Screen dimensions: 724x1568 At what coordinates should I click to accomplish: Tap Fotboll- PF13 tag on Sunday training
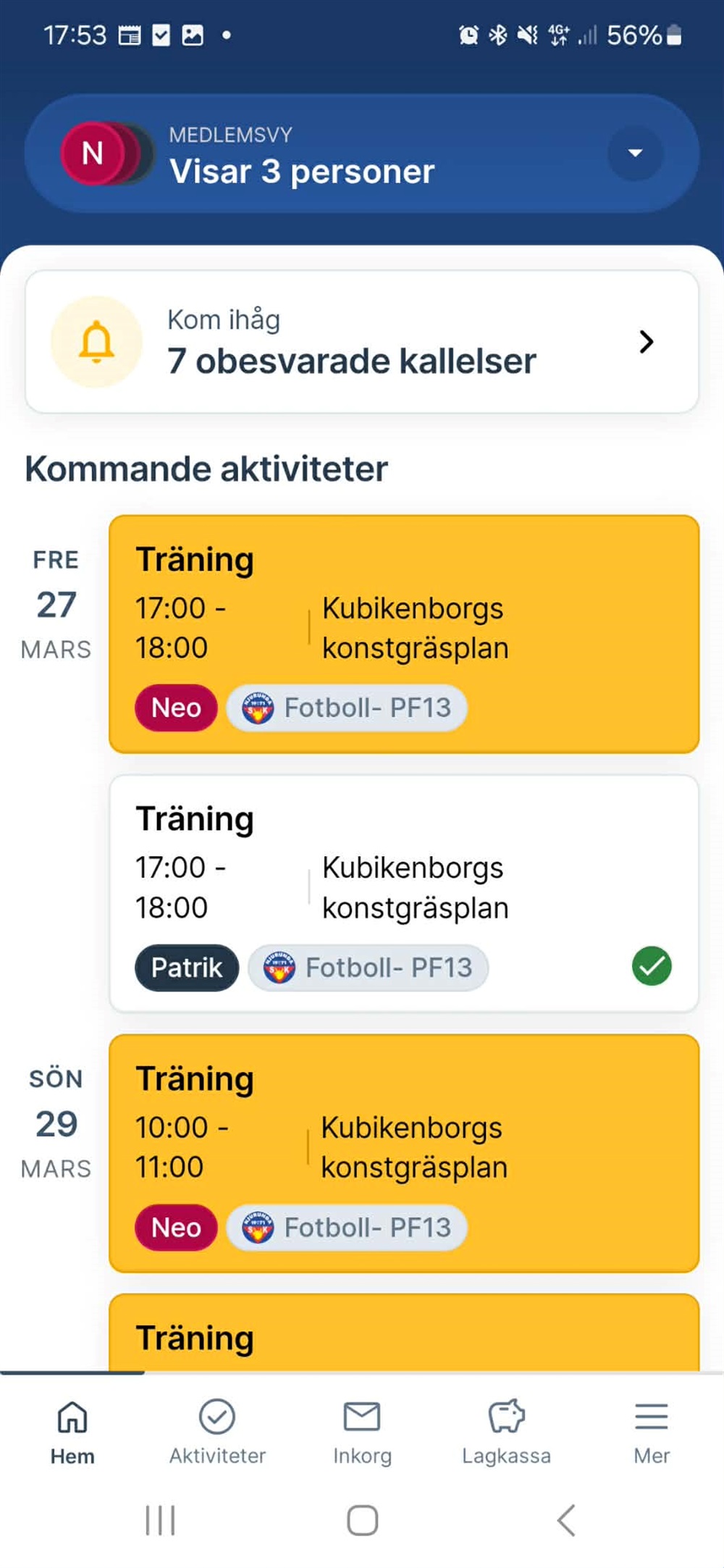tap(348, 1228)
